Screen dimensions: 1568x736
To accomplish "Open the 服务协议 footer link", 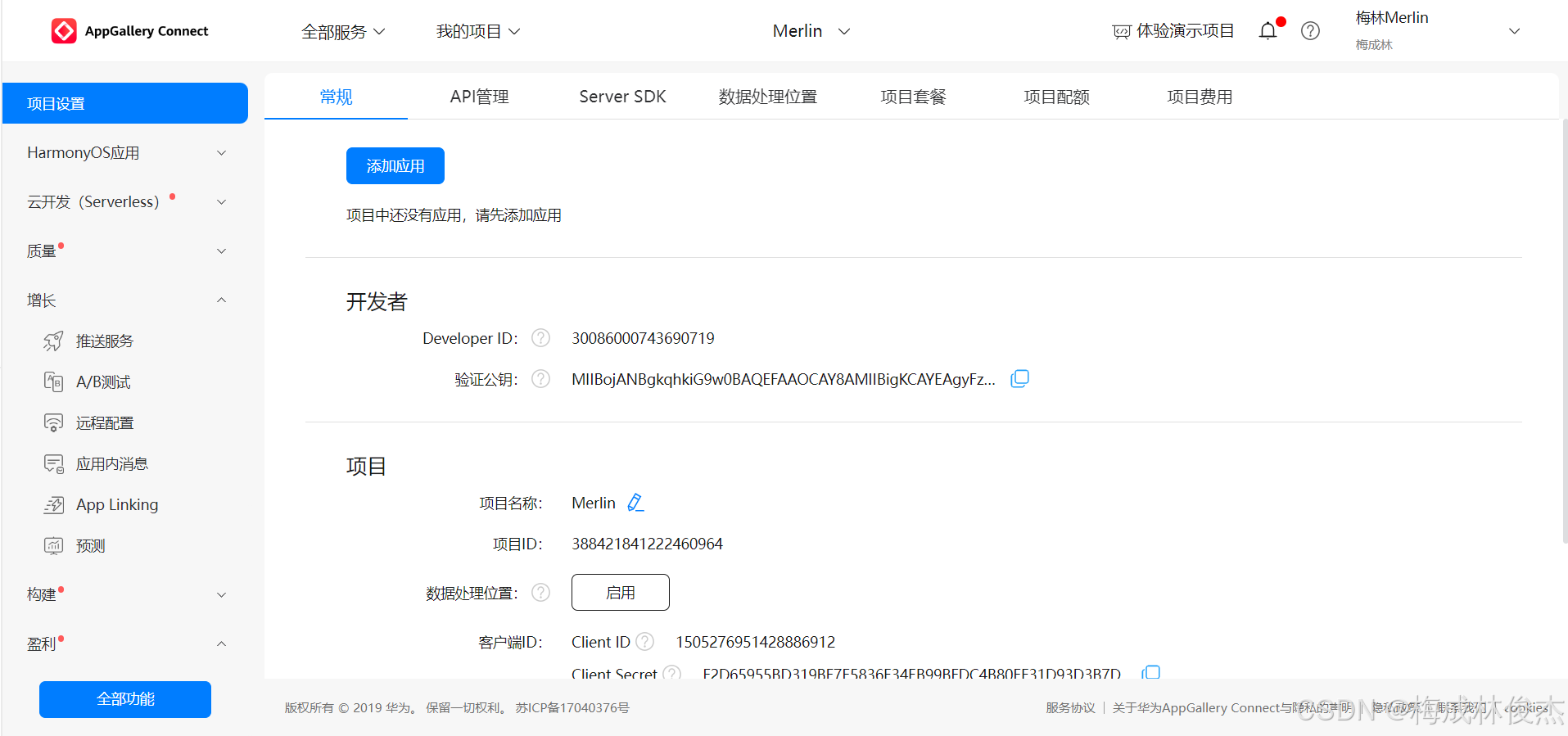I will click(1070, 707).
